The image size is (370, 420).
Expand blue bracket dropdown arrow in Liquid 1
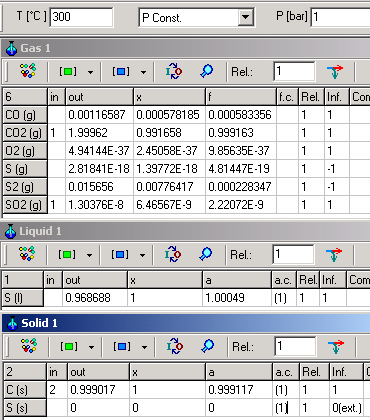tap(142, 255)
